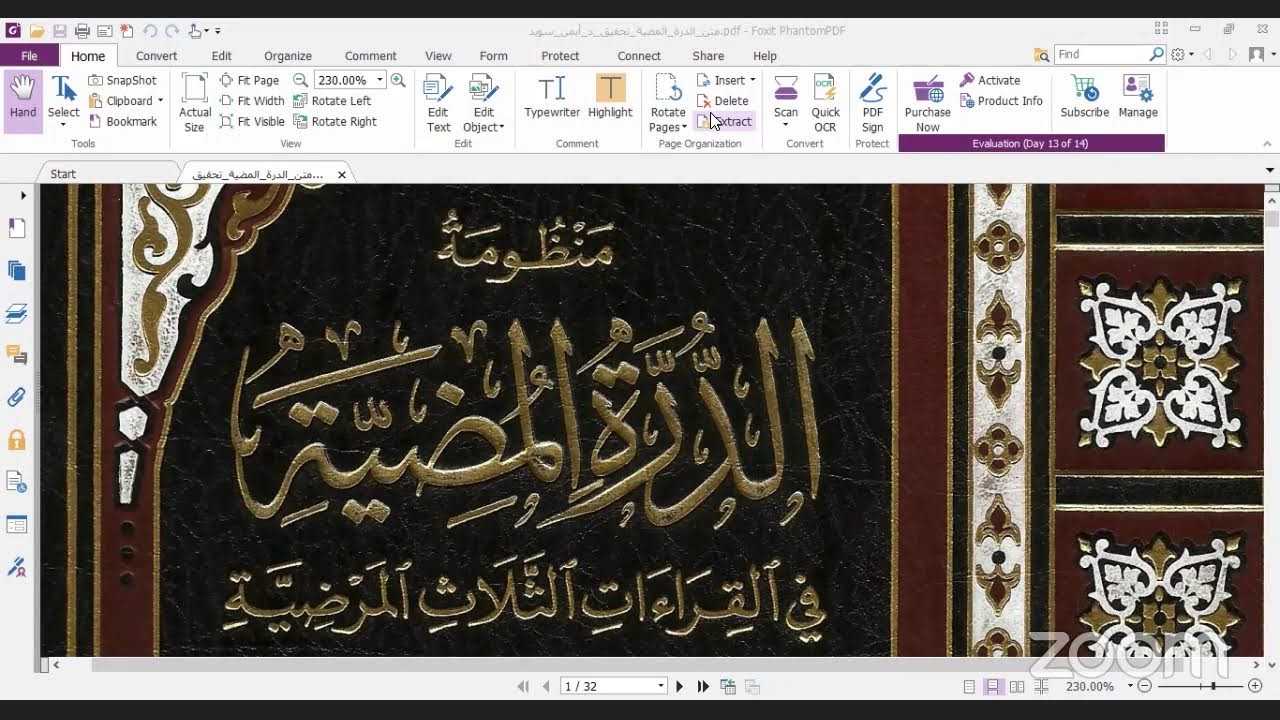Image resolution: width=1280 pixels, height=720 pixels.
Task: Switch to facing pages view mode
Action: (x=1017, y=687)
